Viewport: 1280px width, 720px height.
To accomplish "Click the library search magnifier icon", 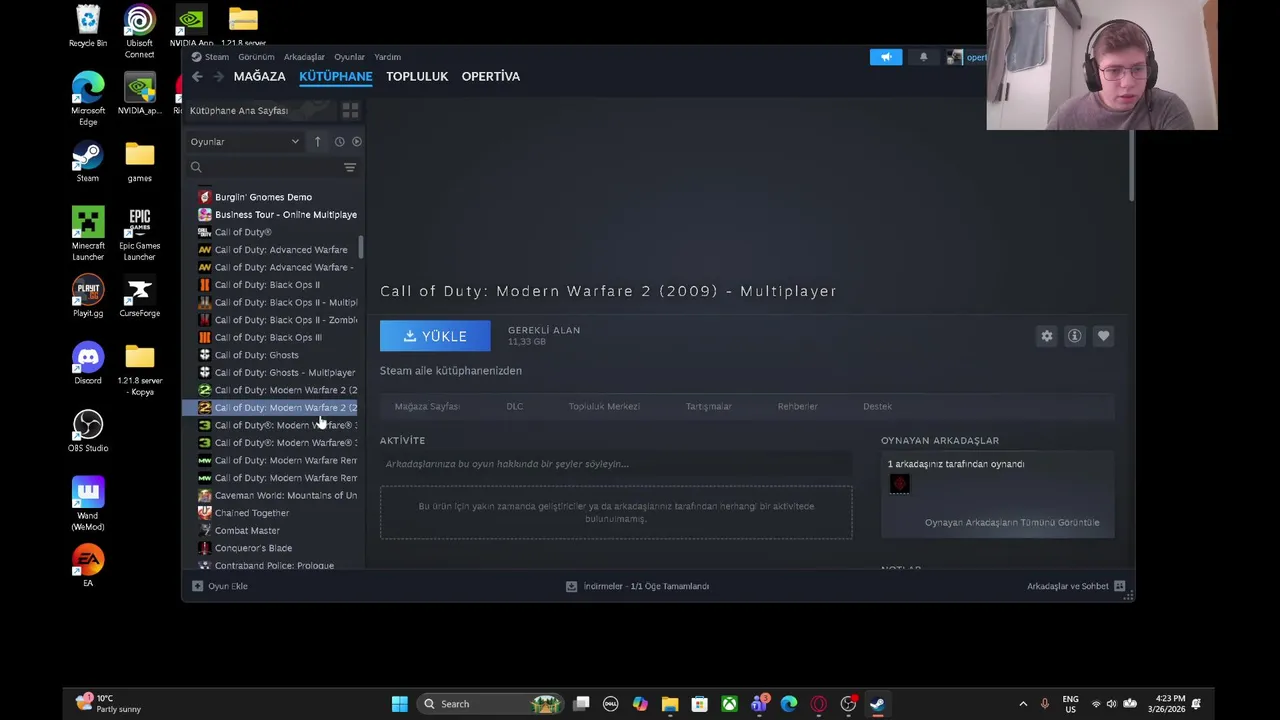I will pyautogui.click(x=196, y=167).
